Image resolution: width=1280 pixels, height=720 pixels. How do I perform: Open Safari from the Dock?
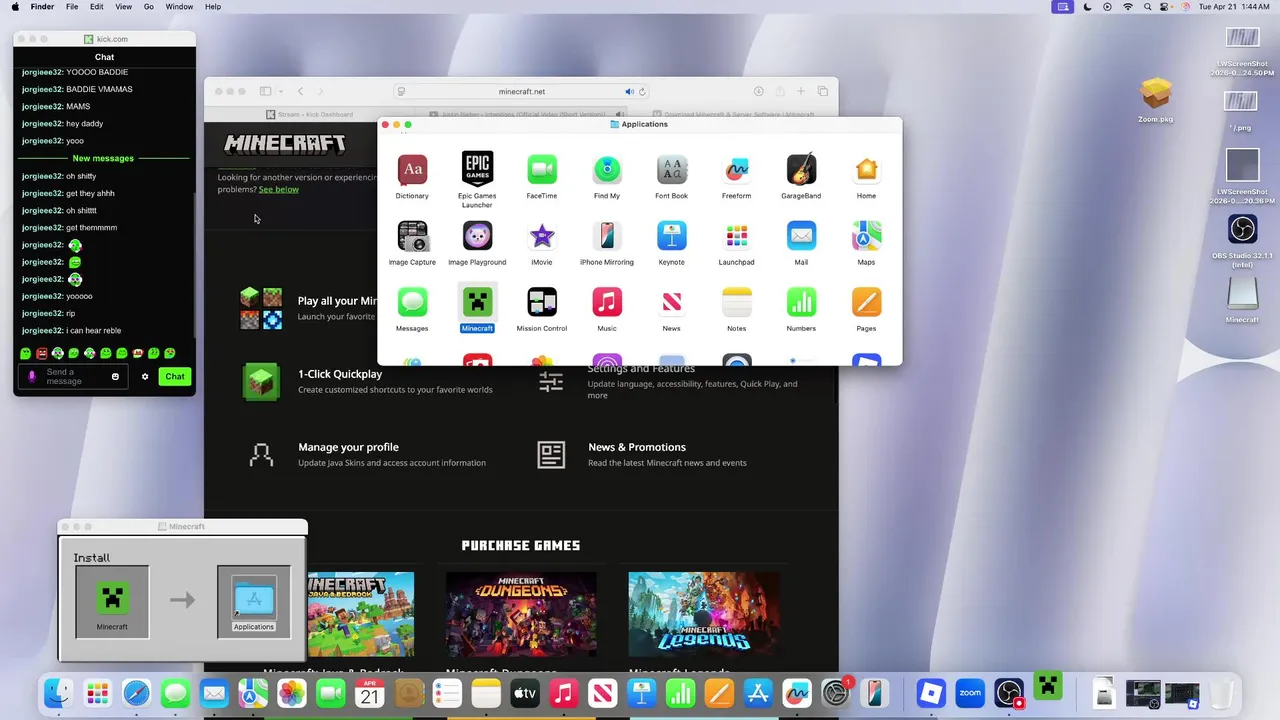[137, 692]
